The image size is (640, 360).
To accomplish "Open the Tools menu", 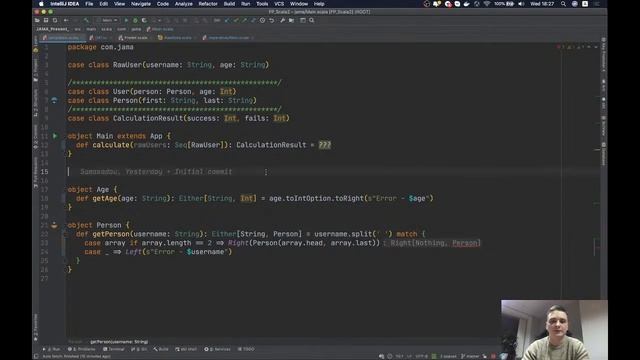I will (262, 4).
